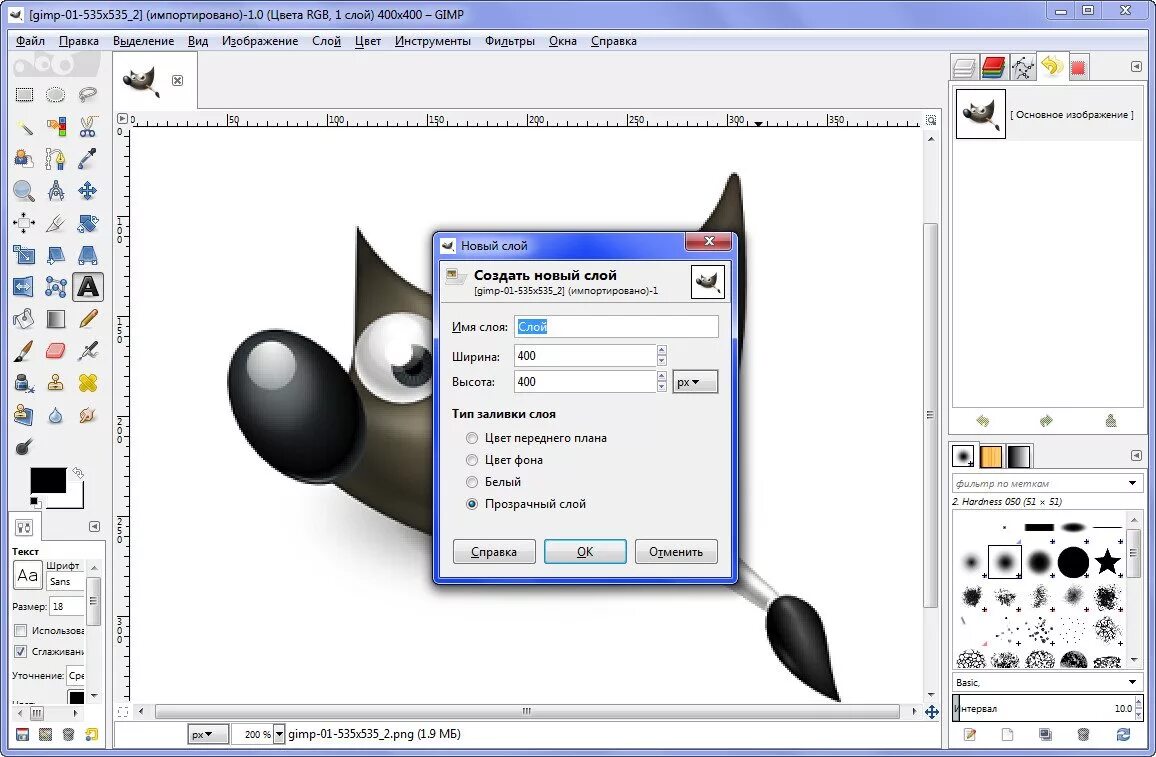Select the Crop tool
The height and width of the screenshot is (757, 1156).
coord(24,223)
